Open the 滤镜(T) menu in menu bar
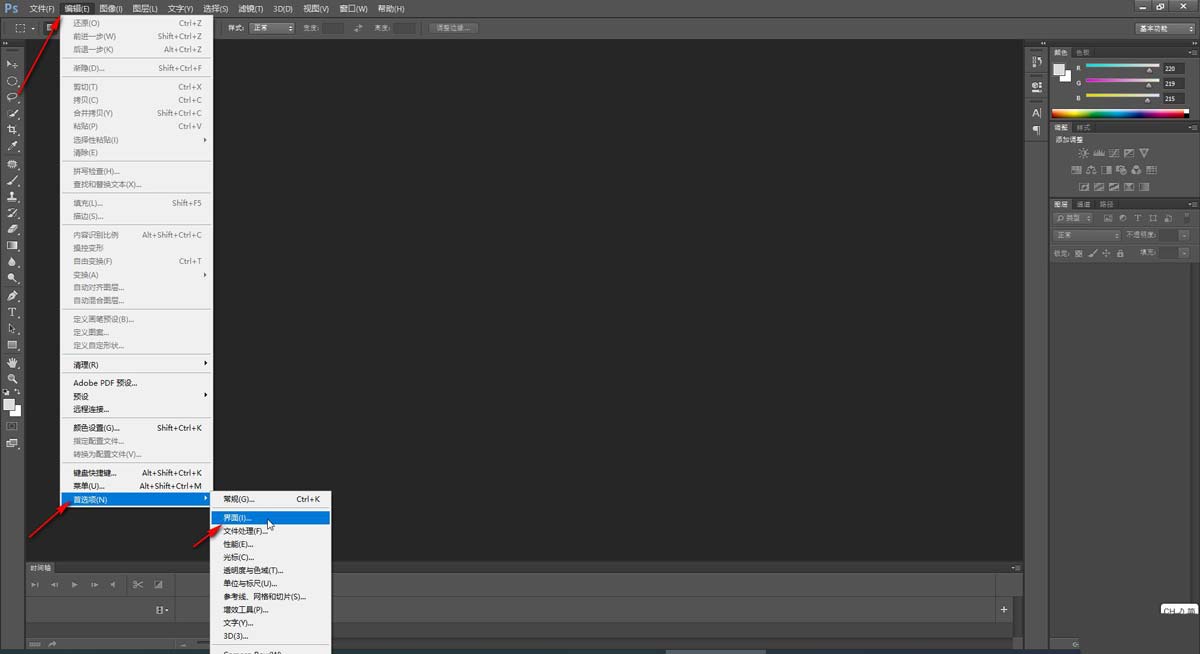The width and height of the screenshot is (1200, 654). click(251, 9)
